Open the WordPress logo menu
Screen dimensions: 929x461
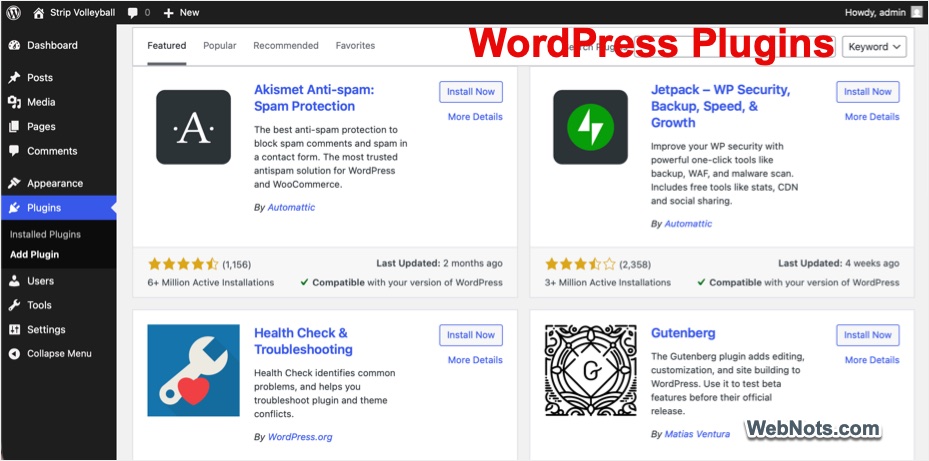(x=14, y=12)
